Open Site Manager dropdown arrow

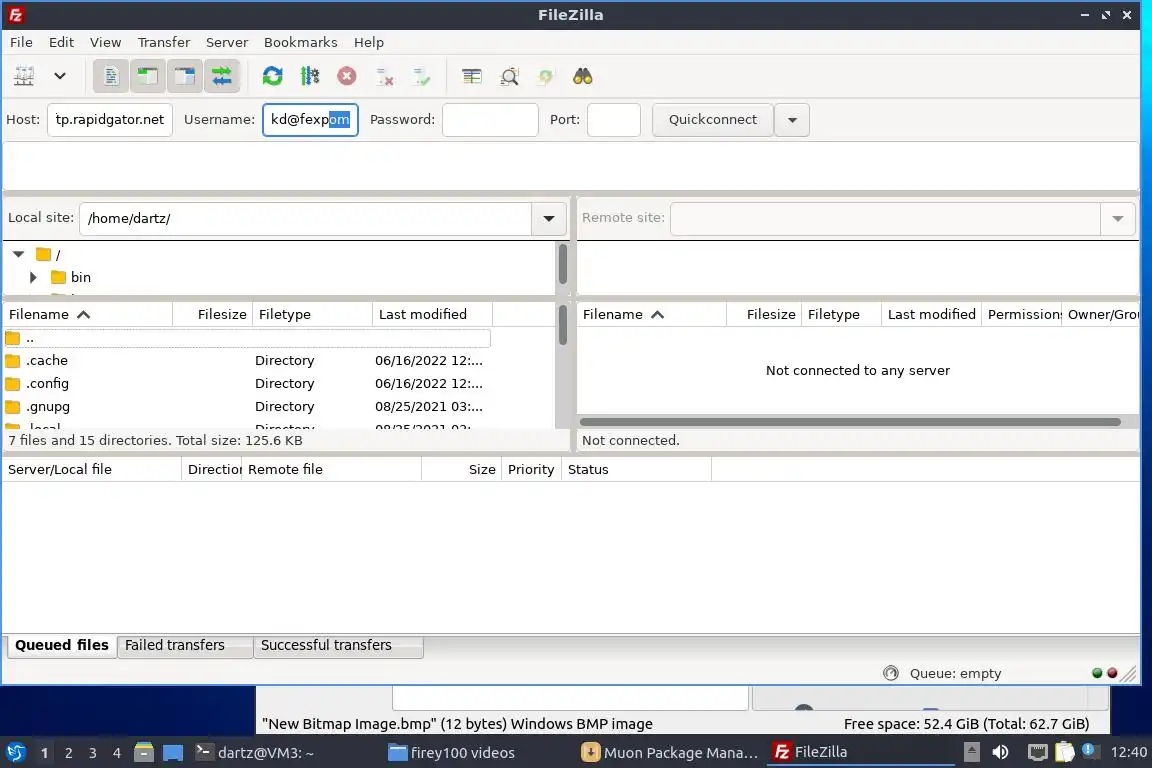[60, 76]
